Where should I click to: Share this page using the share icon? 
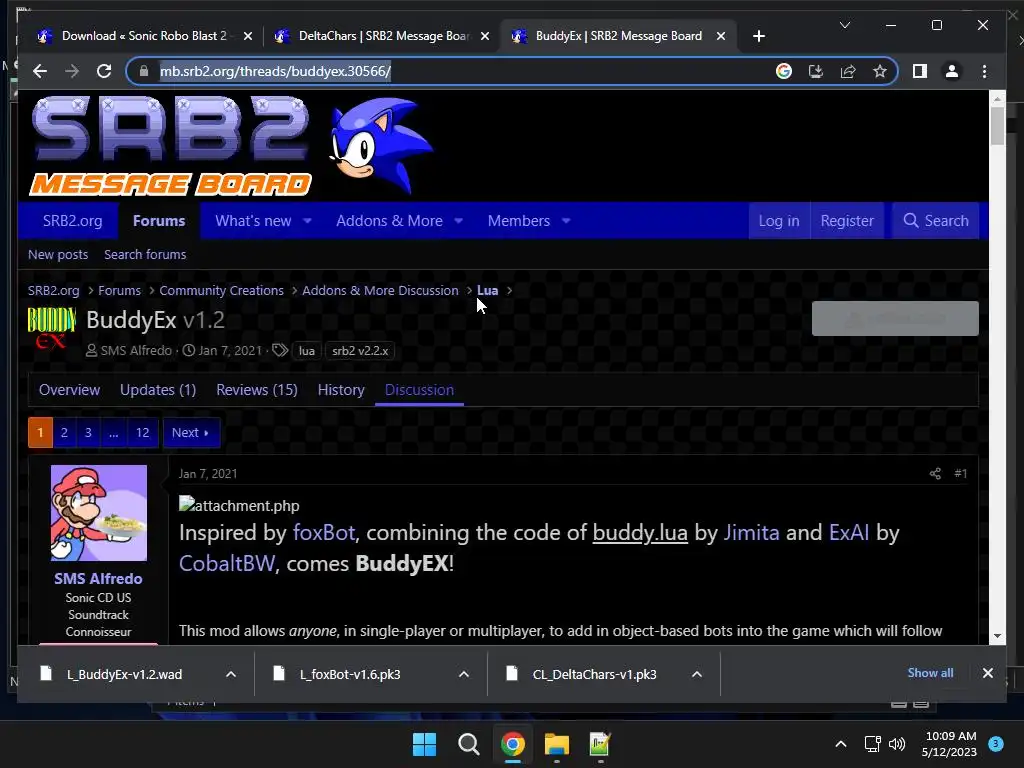point(848,71)
